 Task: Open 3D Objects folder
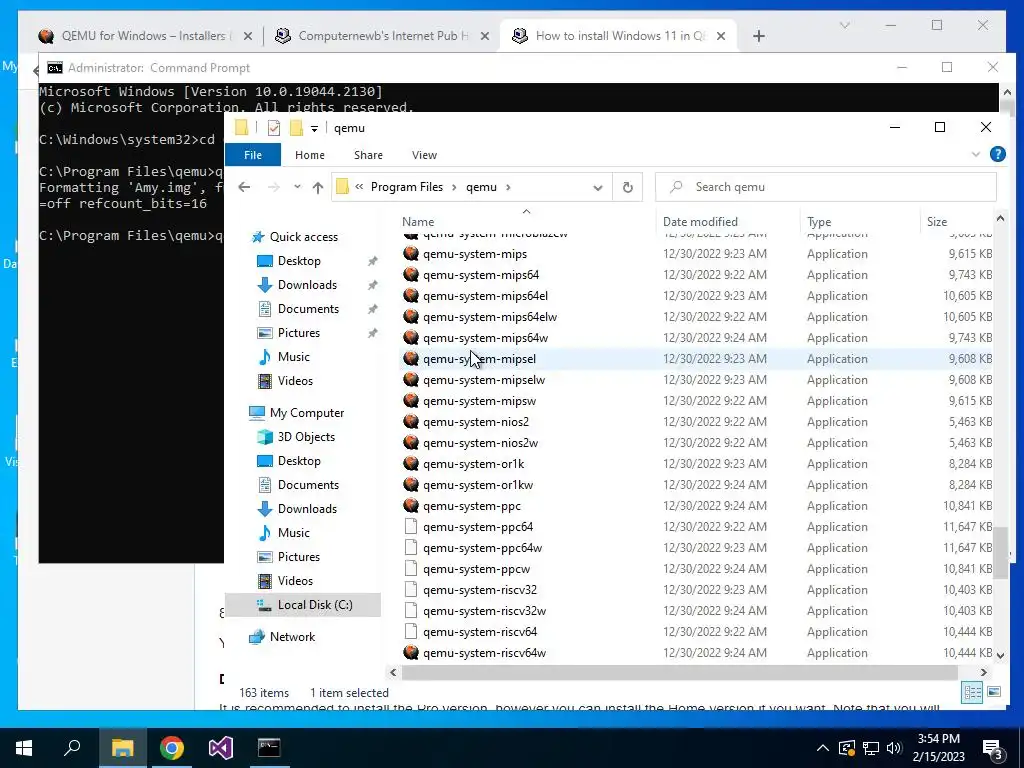[x=306, y=437]
